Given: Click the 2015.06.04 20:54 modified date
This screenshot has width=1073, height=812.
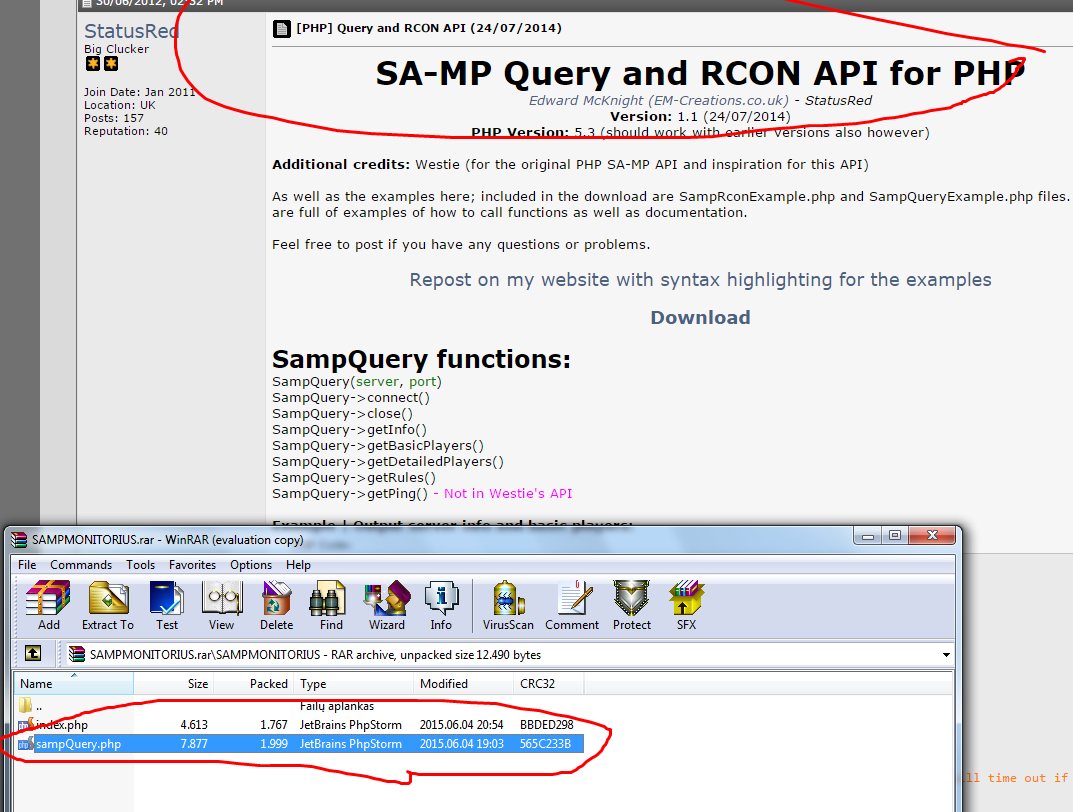Looking at the screenshot, I should (461, 724).
